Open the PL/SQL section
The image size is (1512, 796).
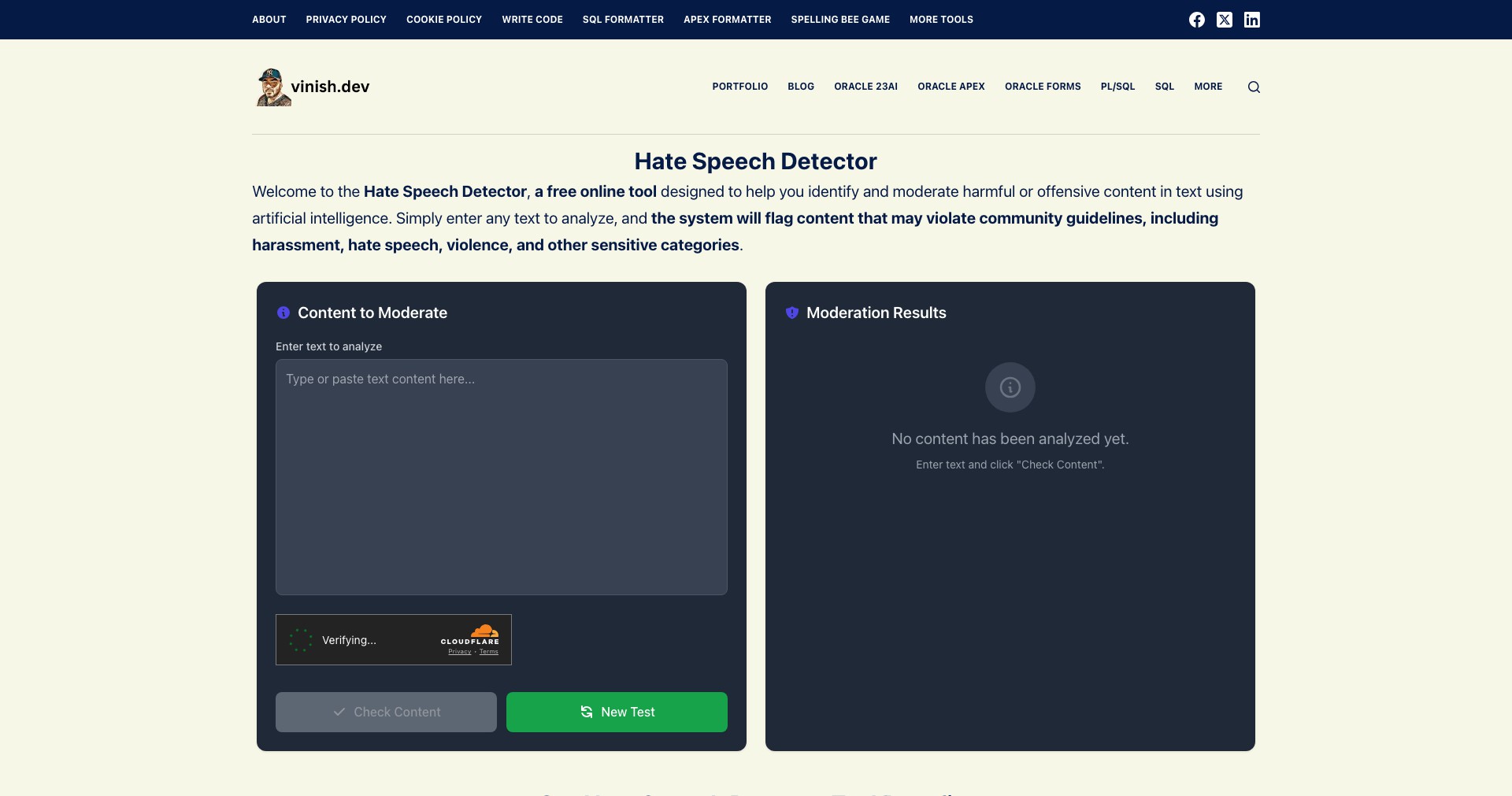click(x=1117, y=87)
